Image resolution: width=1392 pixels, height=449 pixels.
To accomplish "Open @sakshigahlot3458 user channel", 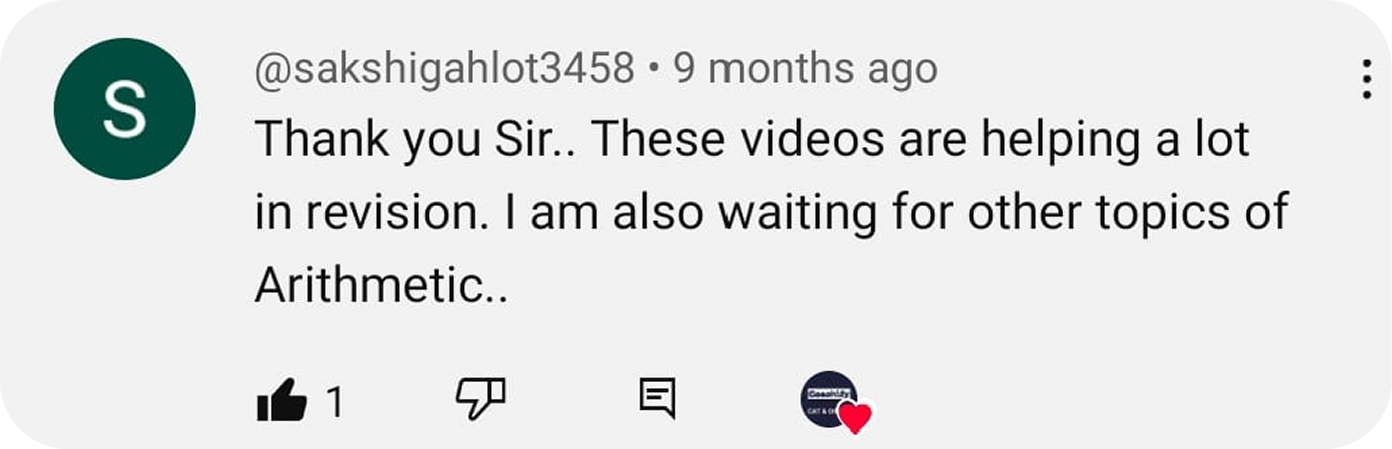I will click(x=445, y=69).
